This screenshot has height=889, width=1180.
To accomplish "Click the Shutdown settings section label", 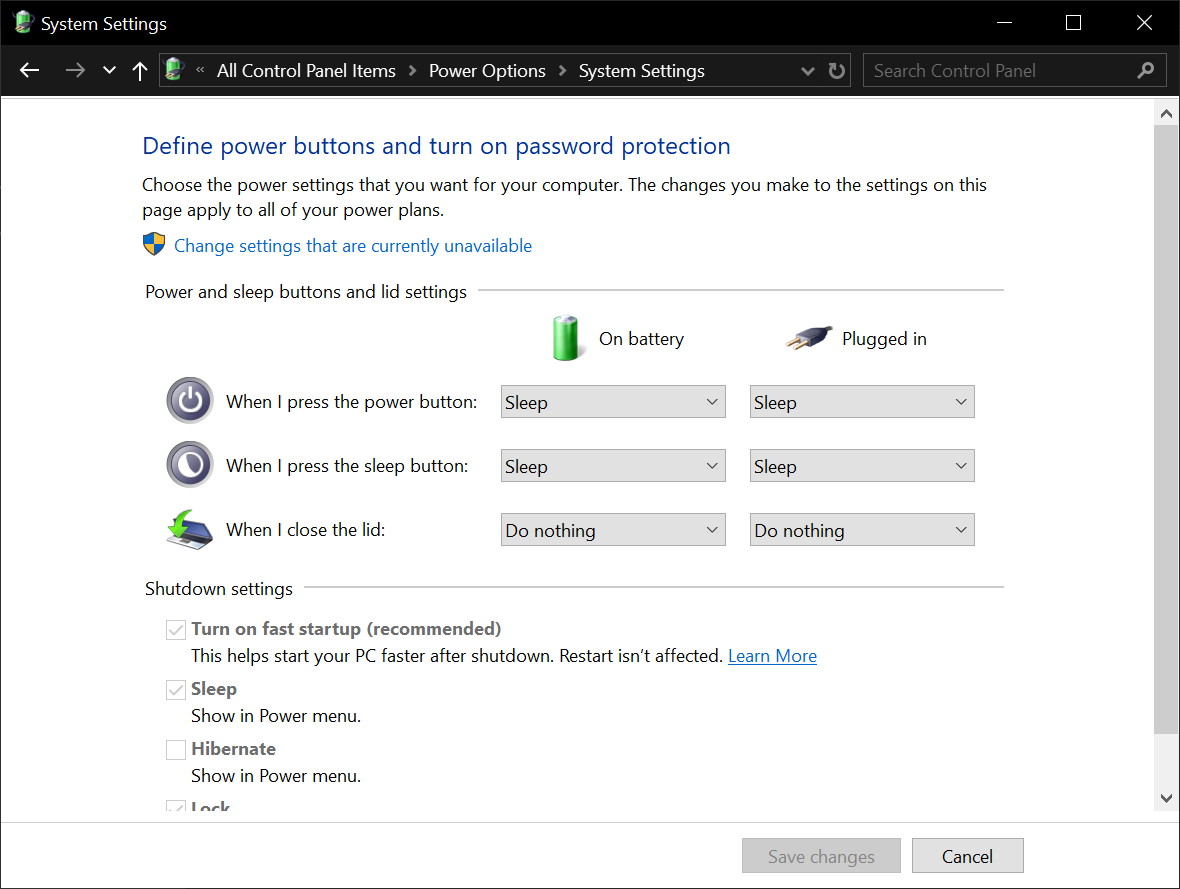I will point(218,589).
